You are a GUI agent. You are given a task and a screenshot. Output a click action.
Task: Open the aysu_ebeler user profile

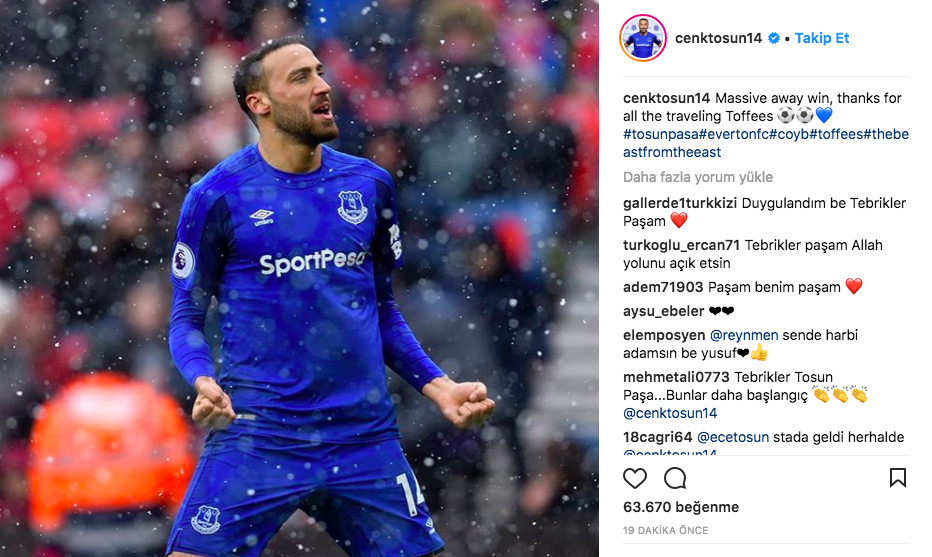click(x=663, y=311)
